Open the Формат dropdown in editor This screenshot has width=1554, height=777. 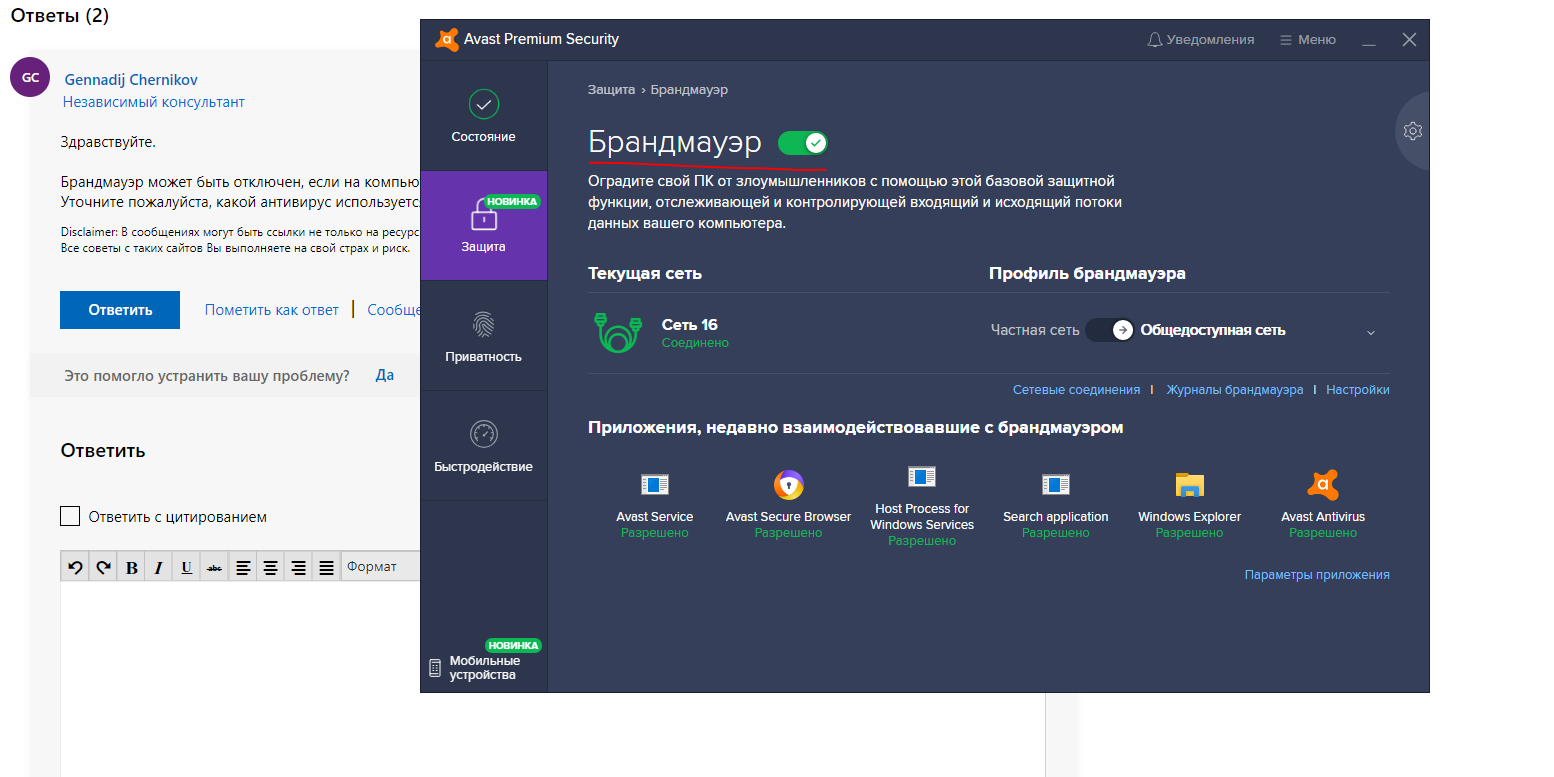pos(381,567)
